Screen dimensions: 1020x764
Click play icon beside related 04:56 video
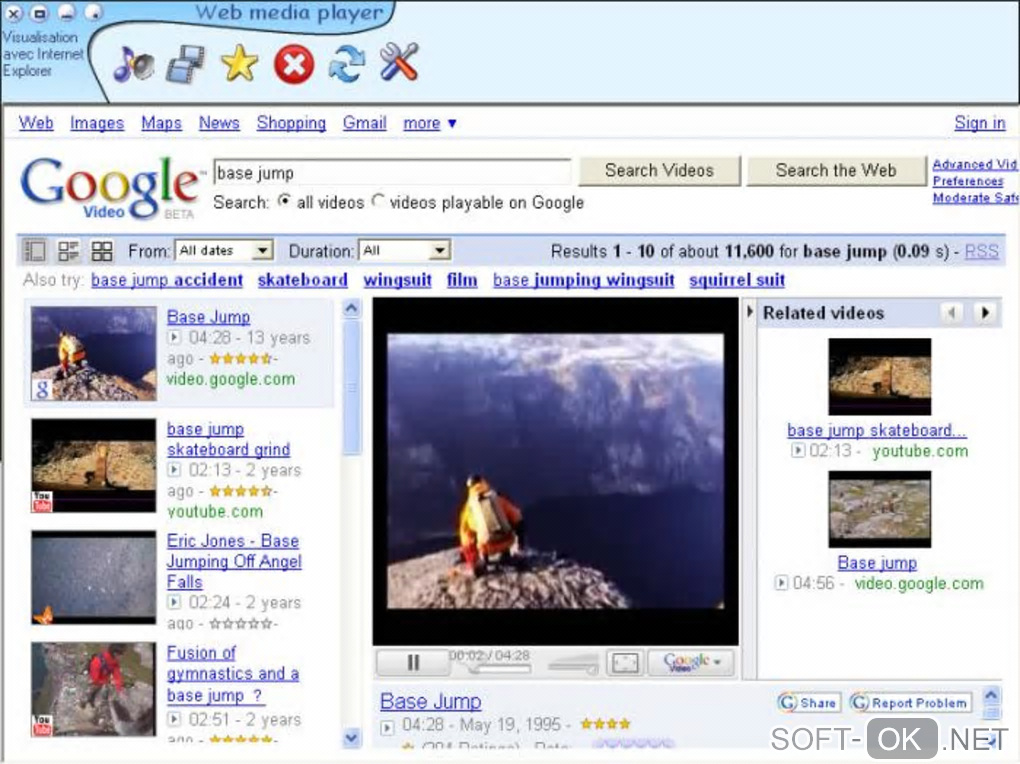(781, 582)
